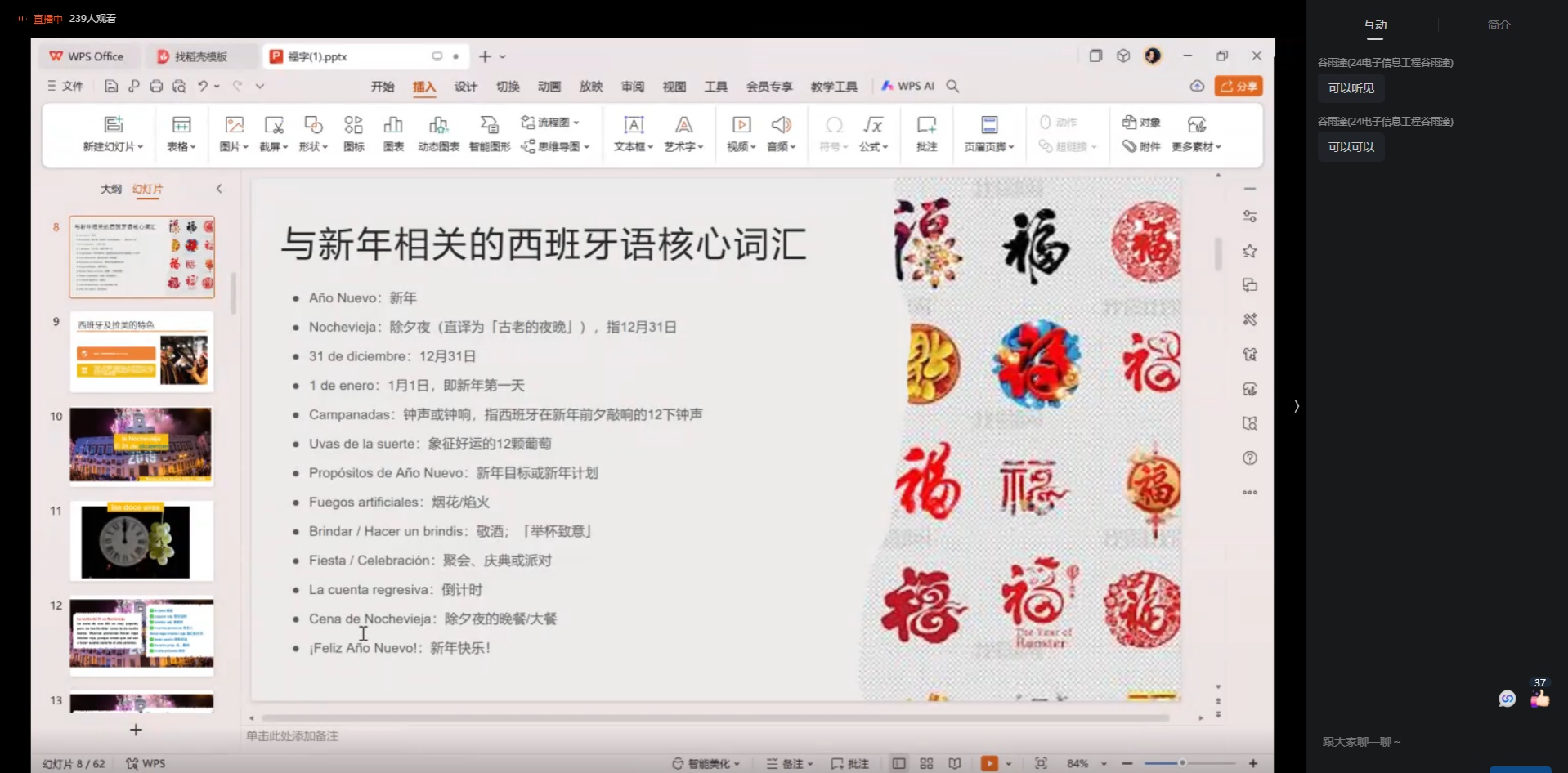Click the thumbs-up like icon

coord(1540,699)
